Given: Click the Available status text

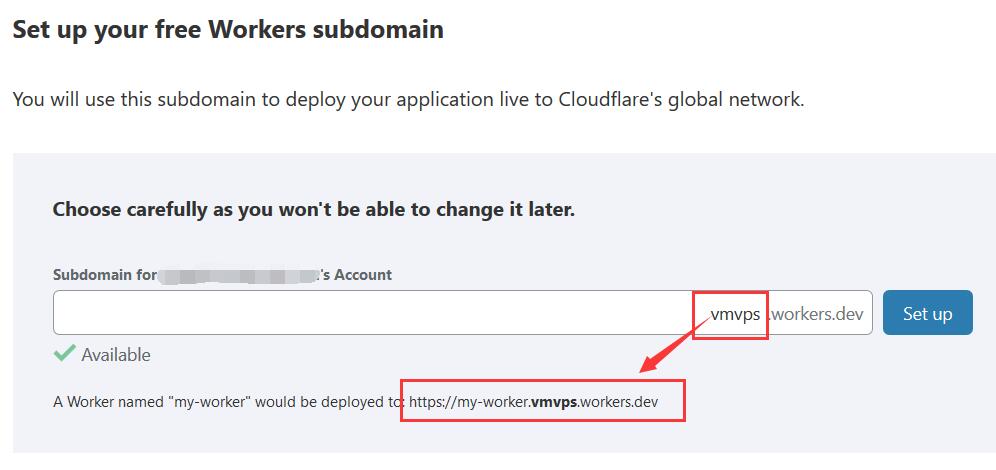Looking at the screenshot, I should point(116,354).
